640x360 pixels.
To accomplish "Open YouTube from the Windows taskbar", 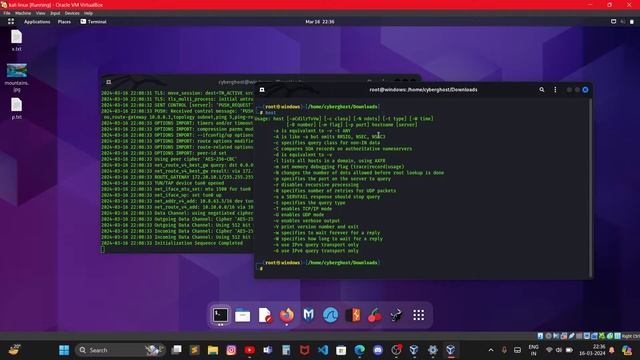I will click(x=249, y=350).
